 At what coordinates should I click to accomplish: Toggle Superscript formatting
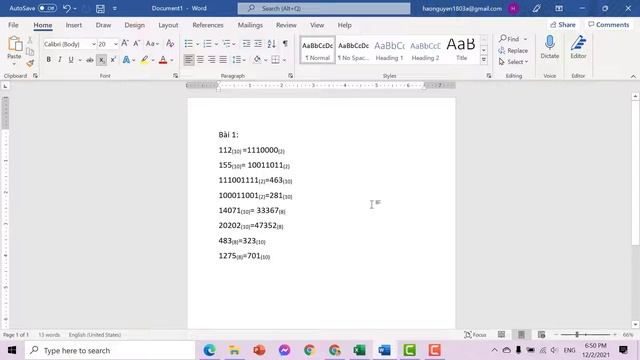(x=113, y=60)
